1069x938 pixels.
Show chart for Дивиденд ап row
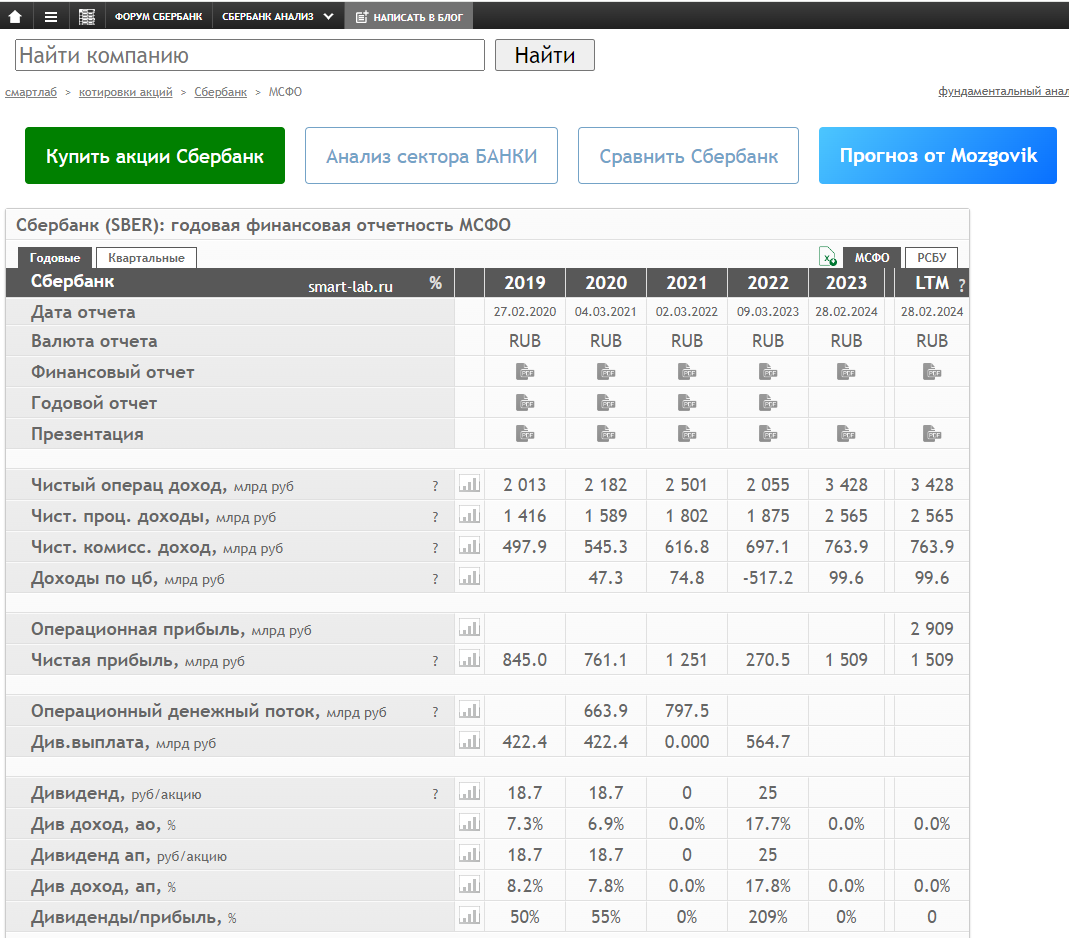click(470, 854)
